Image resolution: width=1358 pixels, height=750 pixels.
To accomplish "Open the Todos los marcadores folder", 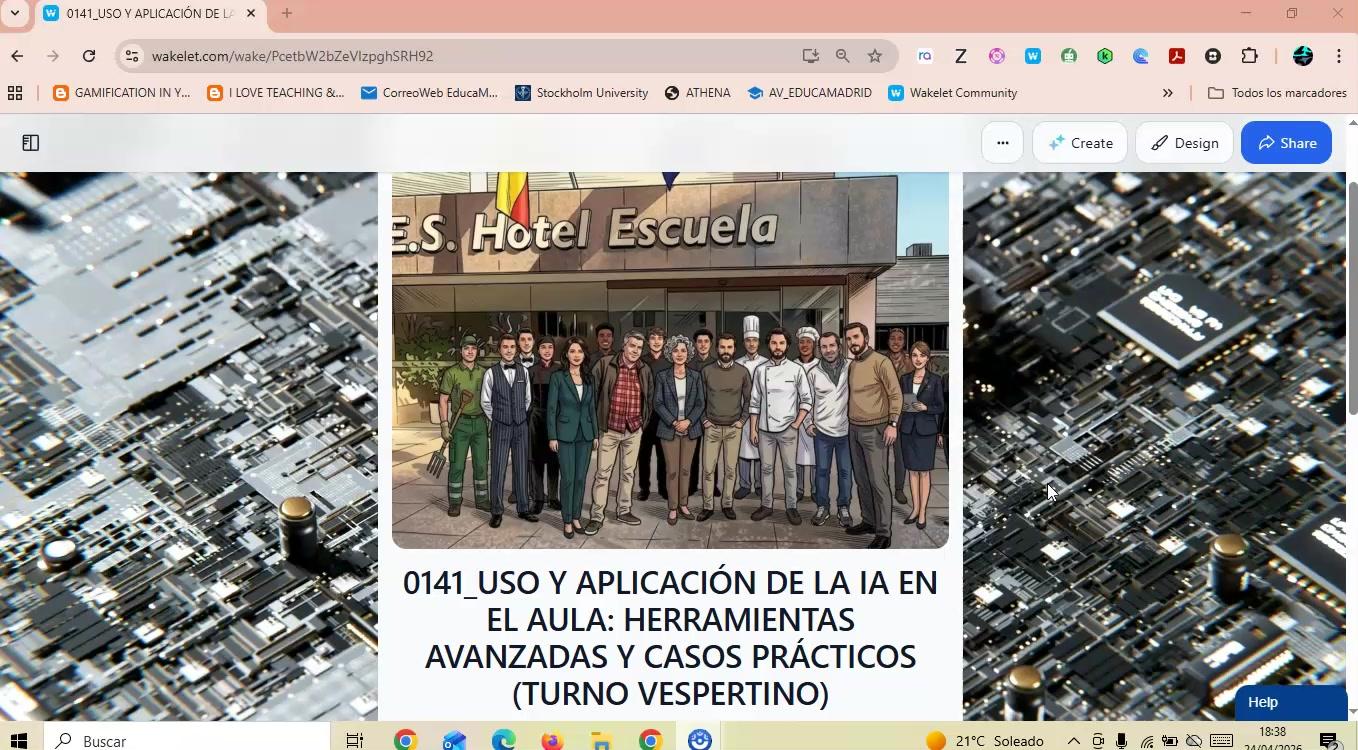I will point(1277,93).
